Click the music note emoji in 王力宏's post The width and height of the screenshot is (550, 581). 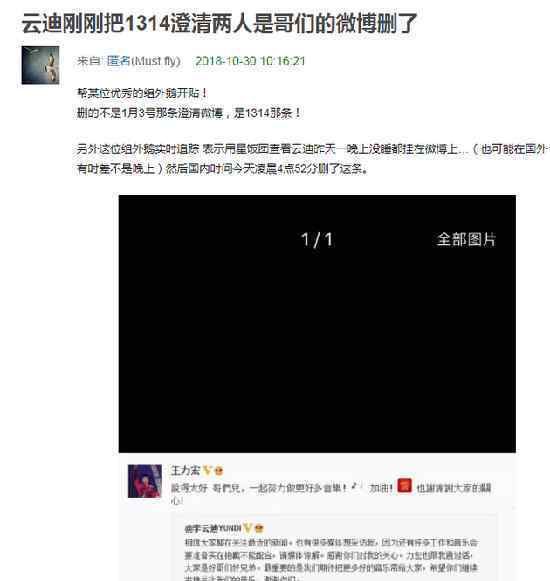click(x=355, y=486)
